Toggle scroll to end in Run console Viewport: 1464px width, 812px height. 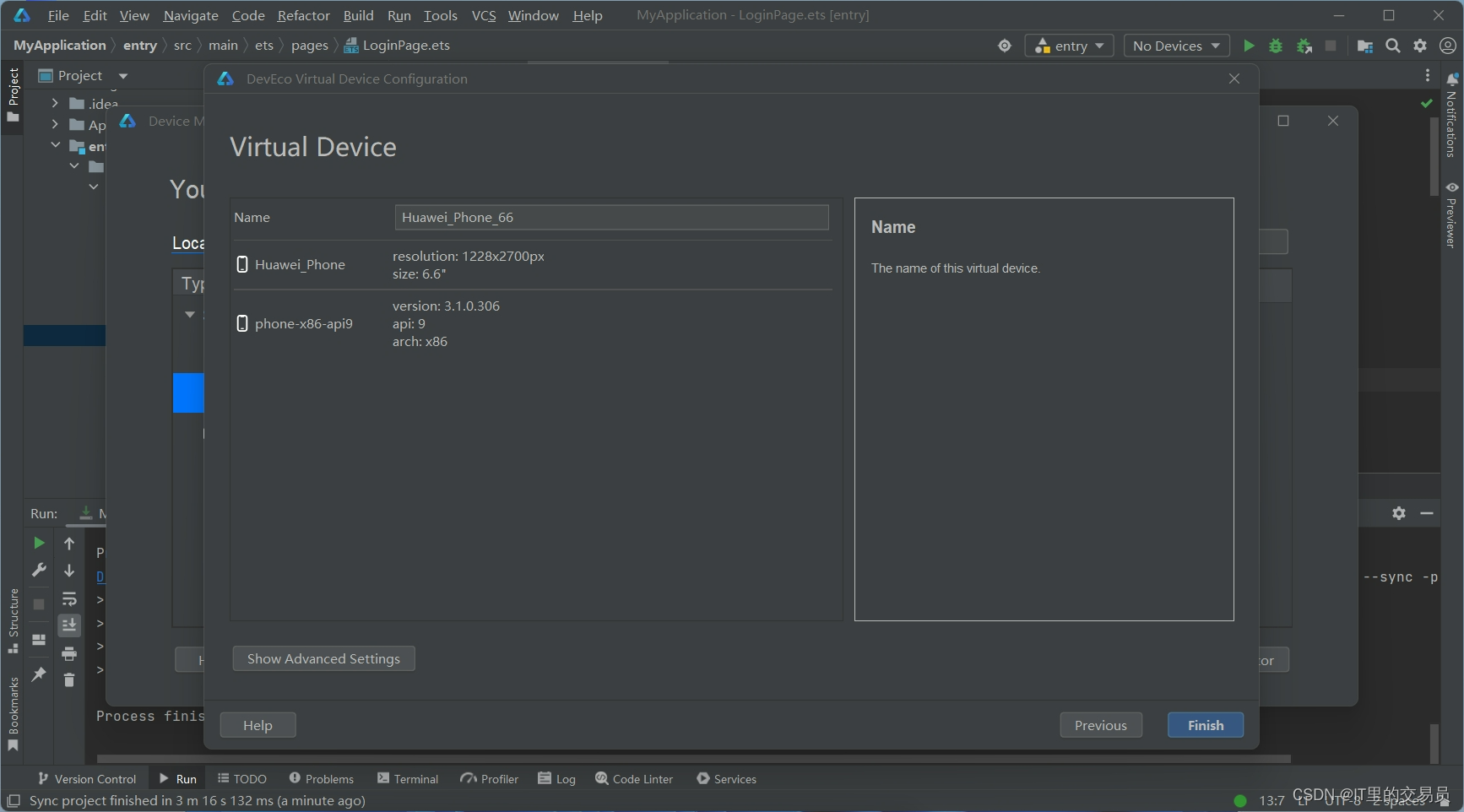[69, 625]
